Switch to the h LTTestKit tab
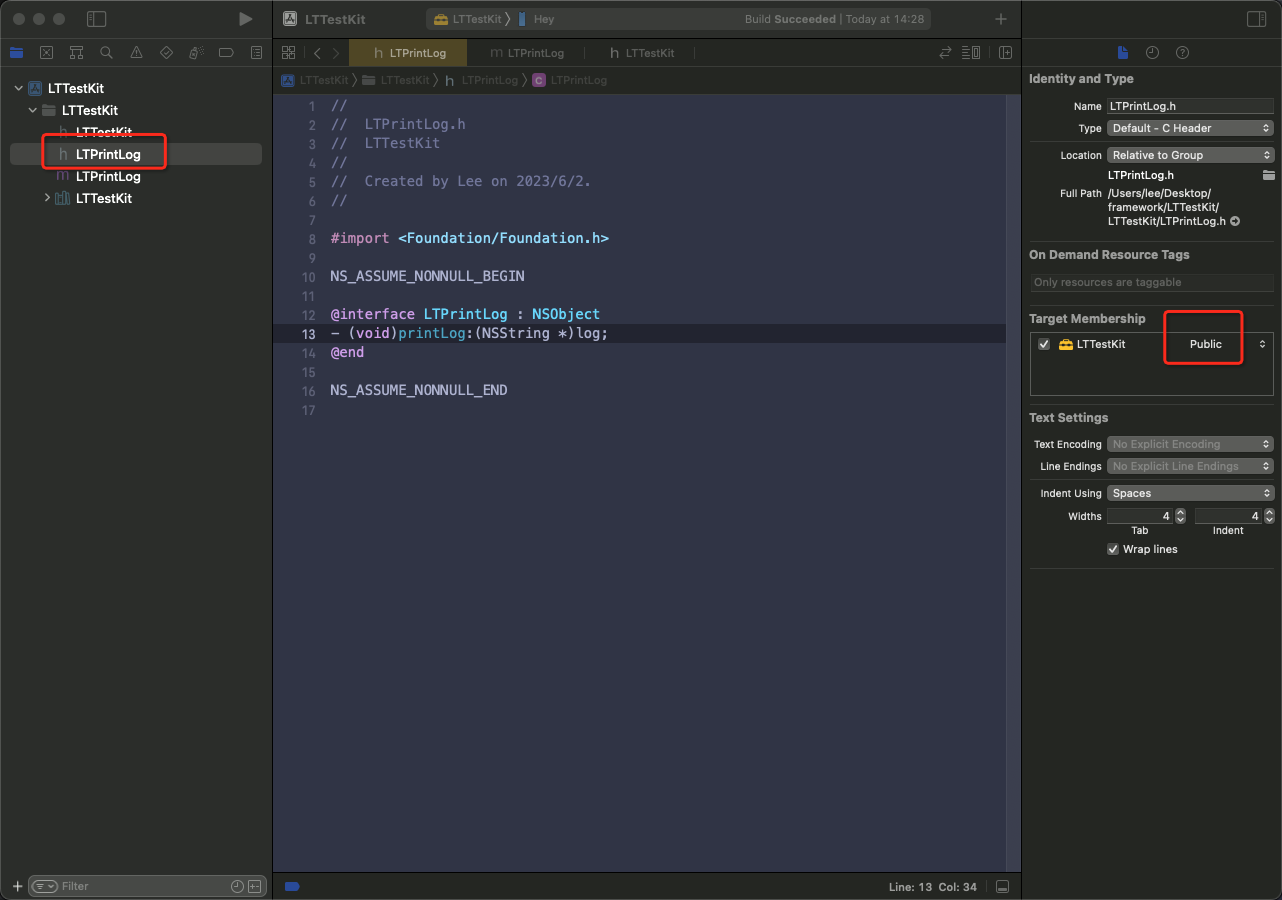Image resolution: width=1282 pixels, height=900 pixels. pos(642,53)
